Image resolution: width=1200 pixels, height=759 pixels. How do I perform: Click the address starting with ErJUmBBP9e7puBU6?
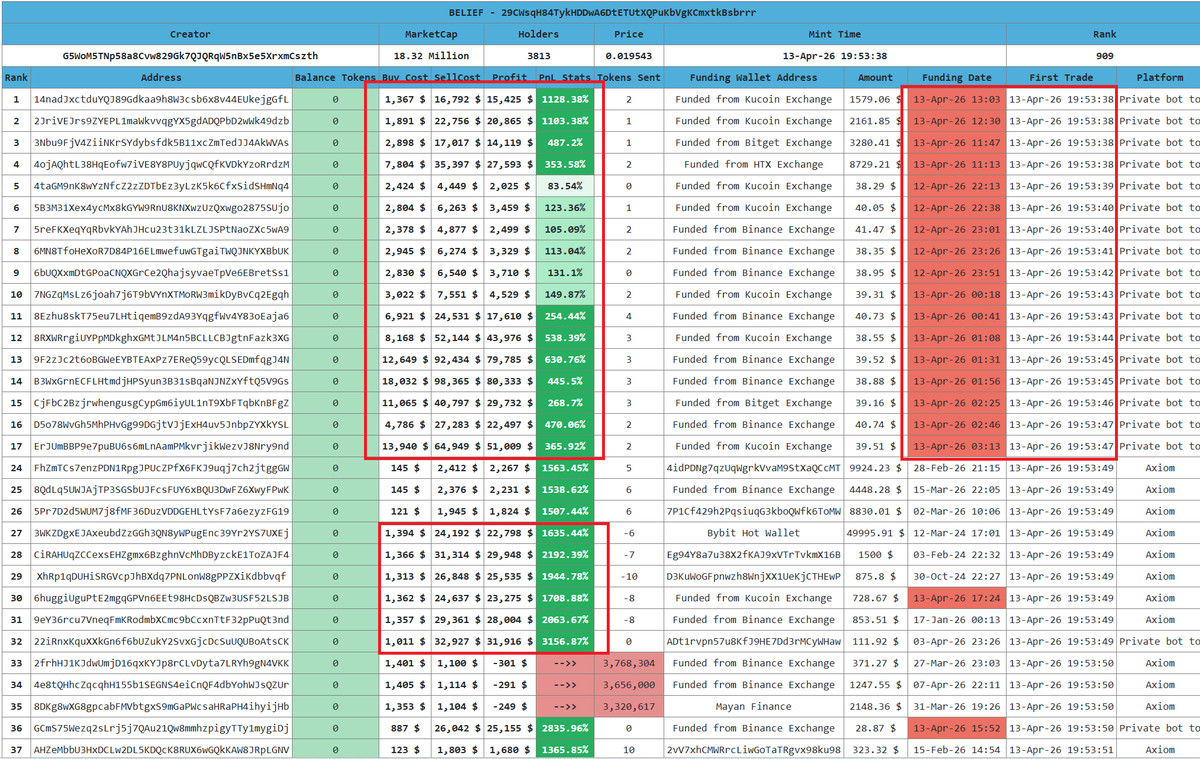[x=161, y=446]
